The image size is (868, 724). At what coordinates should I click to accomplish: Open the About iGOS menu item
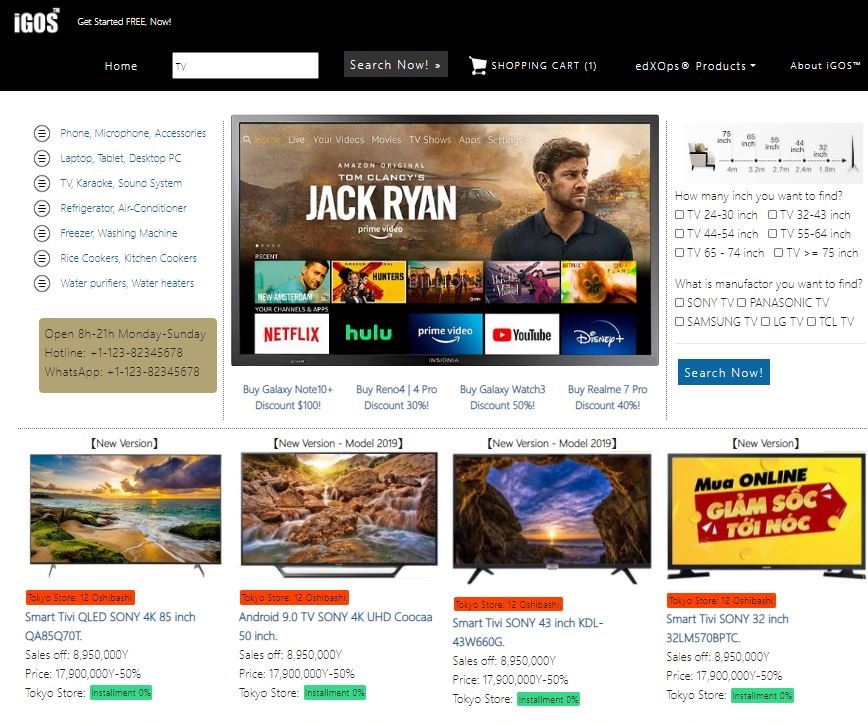825,65
